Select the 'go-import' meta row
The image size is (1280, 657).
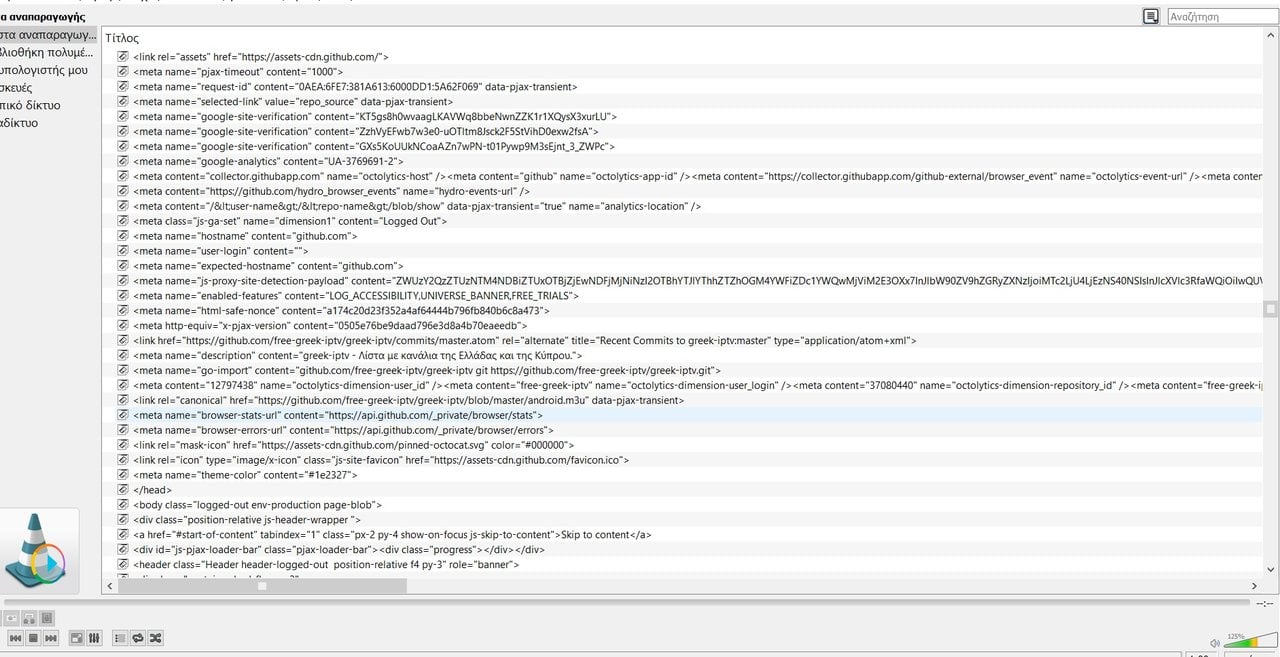683,370
